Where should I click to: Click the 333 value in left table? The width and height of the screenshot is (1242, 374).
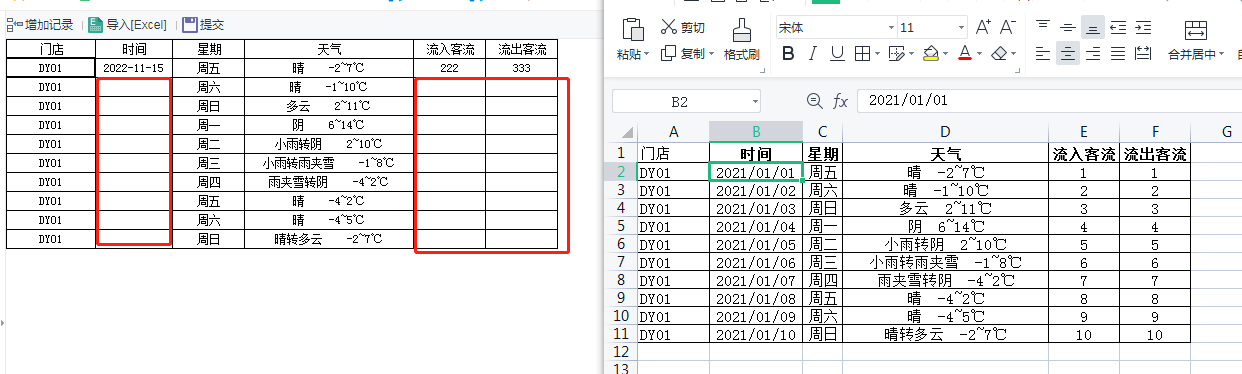(x=521, y=68)
